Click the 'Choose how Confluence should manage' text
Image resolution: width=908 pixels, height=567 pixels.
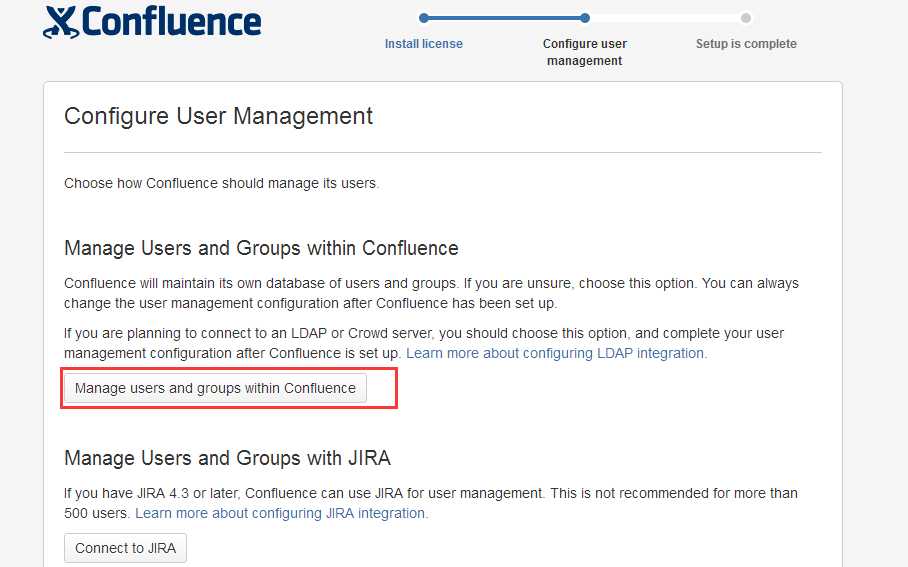[221, 183]
